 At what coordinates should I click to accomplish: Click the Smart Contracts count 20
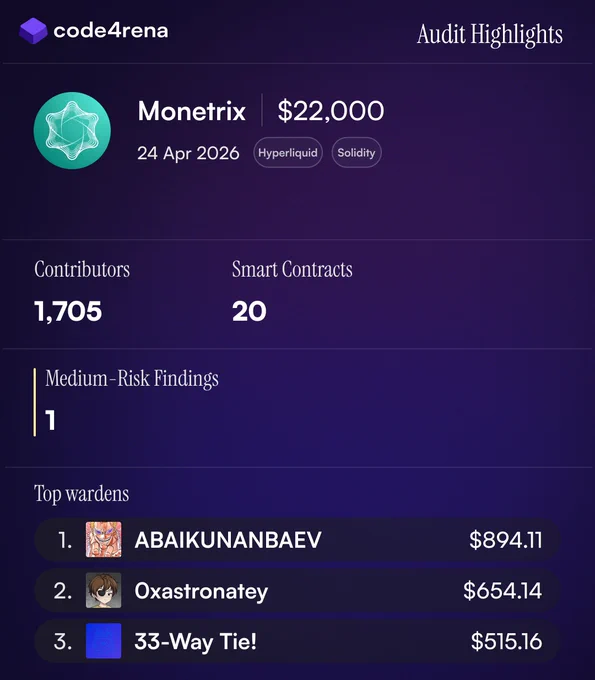(249, 311)
